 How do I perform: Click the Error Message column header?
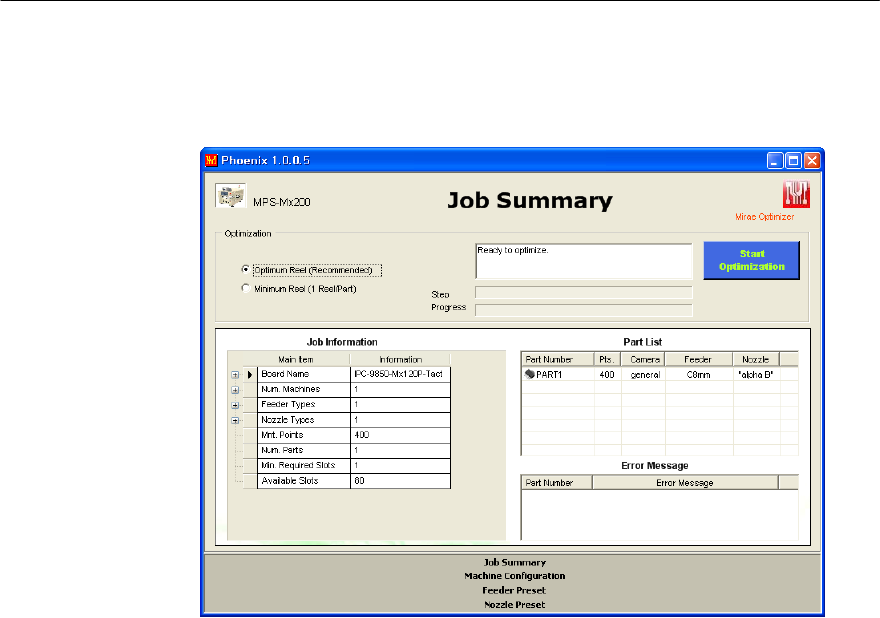[x=685, y=483]
